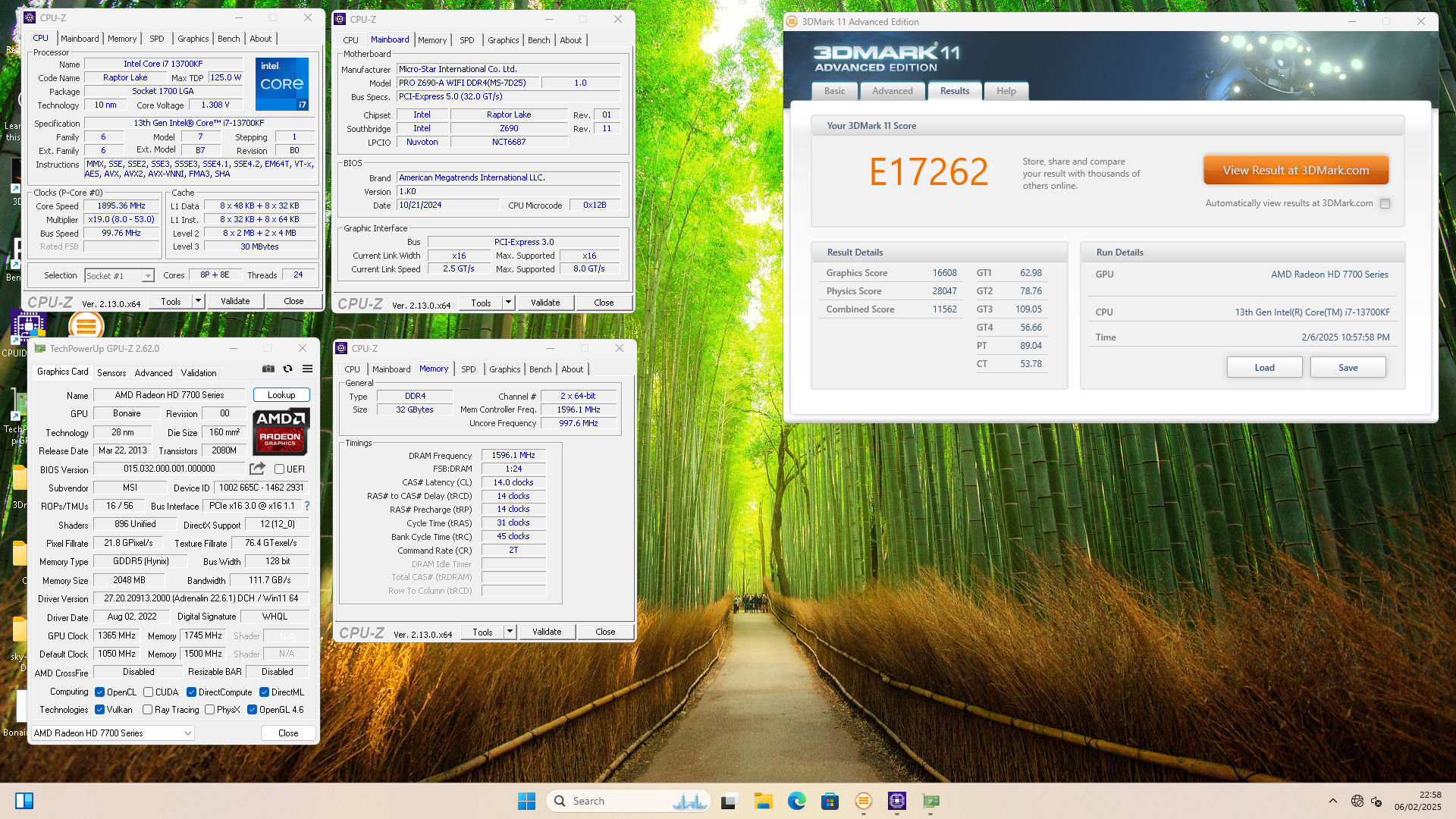Screen dimensions: 1456x819
Task: Click the orange 3DMark desktop icon
Action: click(86, 326)
